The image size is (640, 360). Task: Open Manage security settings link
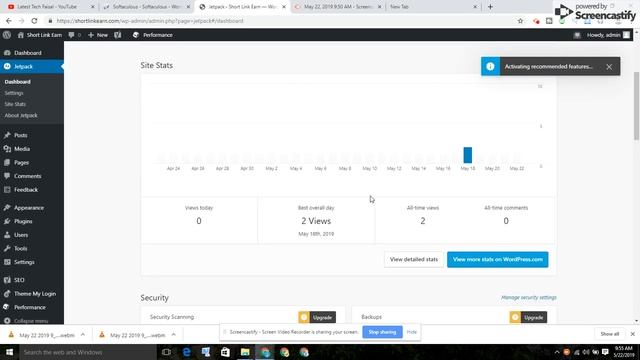529,298
